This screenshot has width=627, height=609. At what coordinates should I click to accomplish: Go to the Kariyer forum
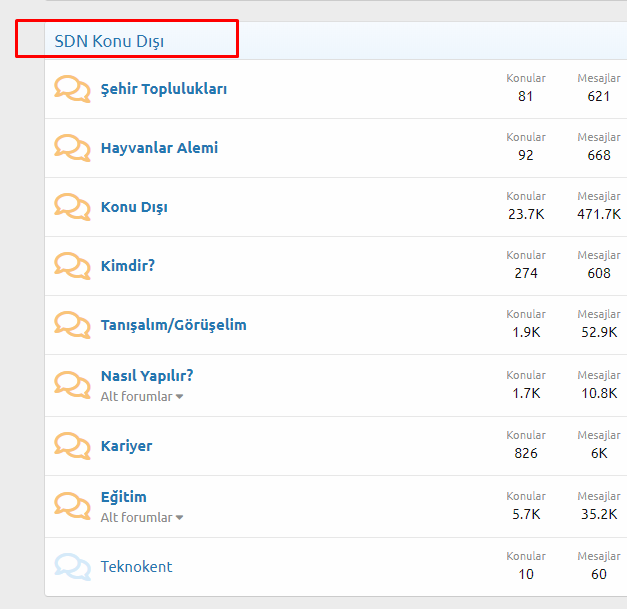coord(127,446)
